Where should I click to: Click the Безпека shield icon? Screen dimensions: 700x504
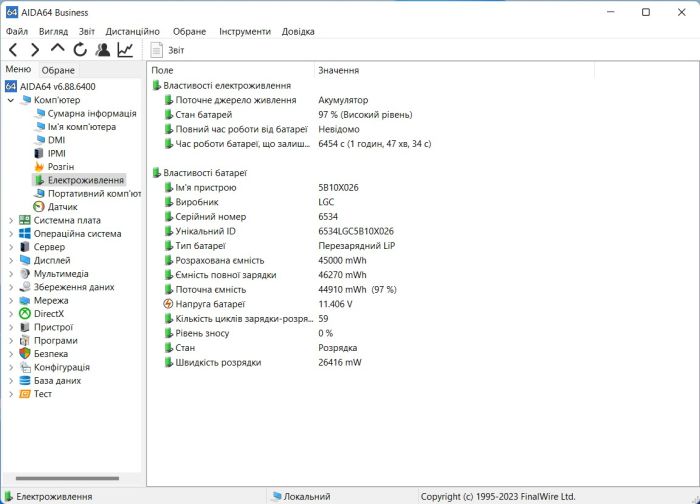tap(25, 354)
